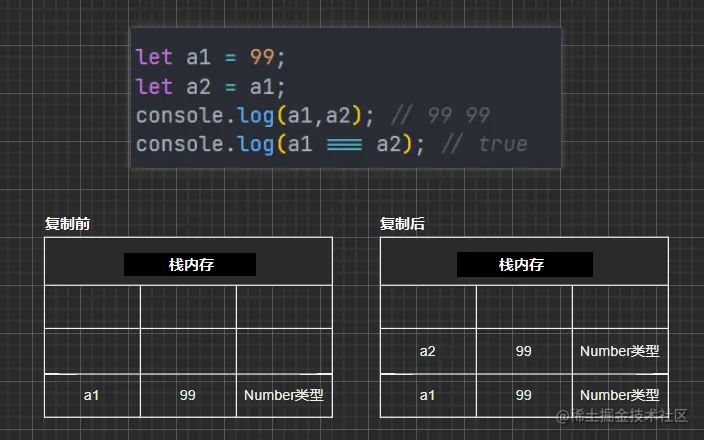Screen dimensions: 704x440
Task: Click the "复制前" heading
Action: (67, 223)
